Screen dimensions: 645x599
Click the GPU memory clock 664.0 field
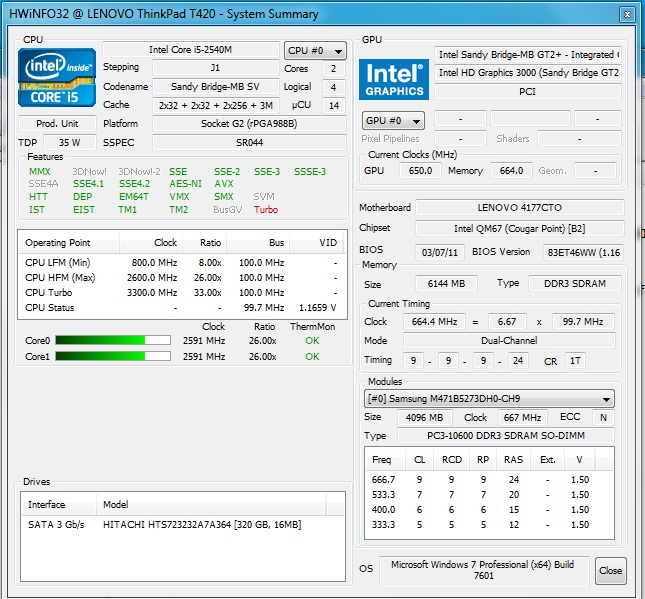(511, 170)
